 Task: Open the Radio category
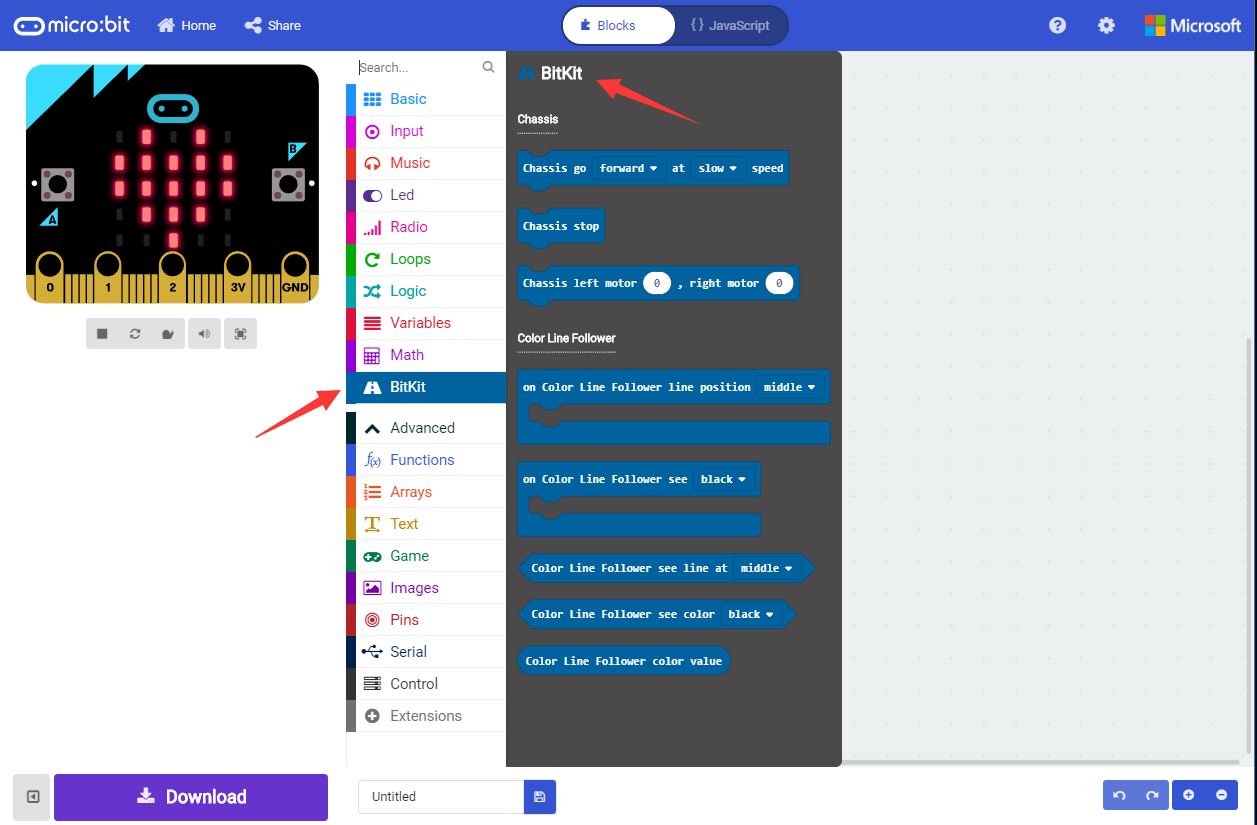(x=426, y=227)
